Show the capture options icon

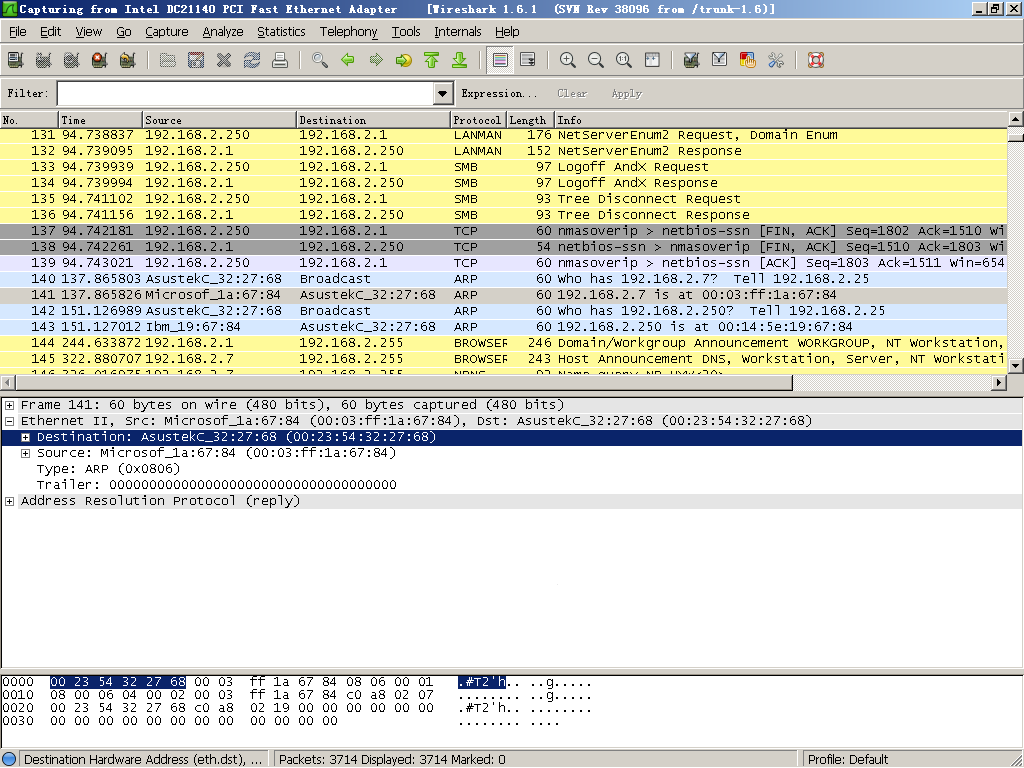pyautogui.click(x=44, y=60)
